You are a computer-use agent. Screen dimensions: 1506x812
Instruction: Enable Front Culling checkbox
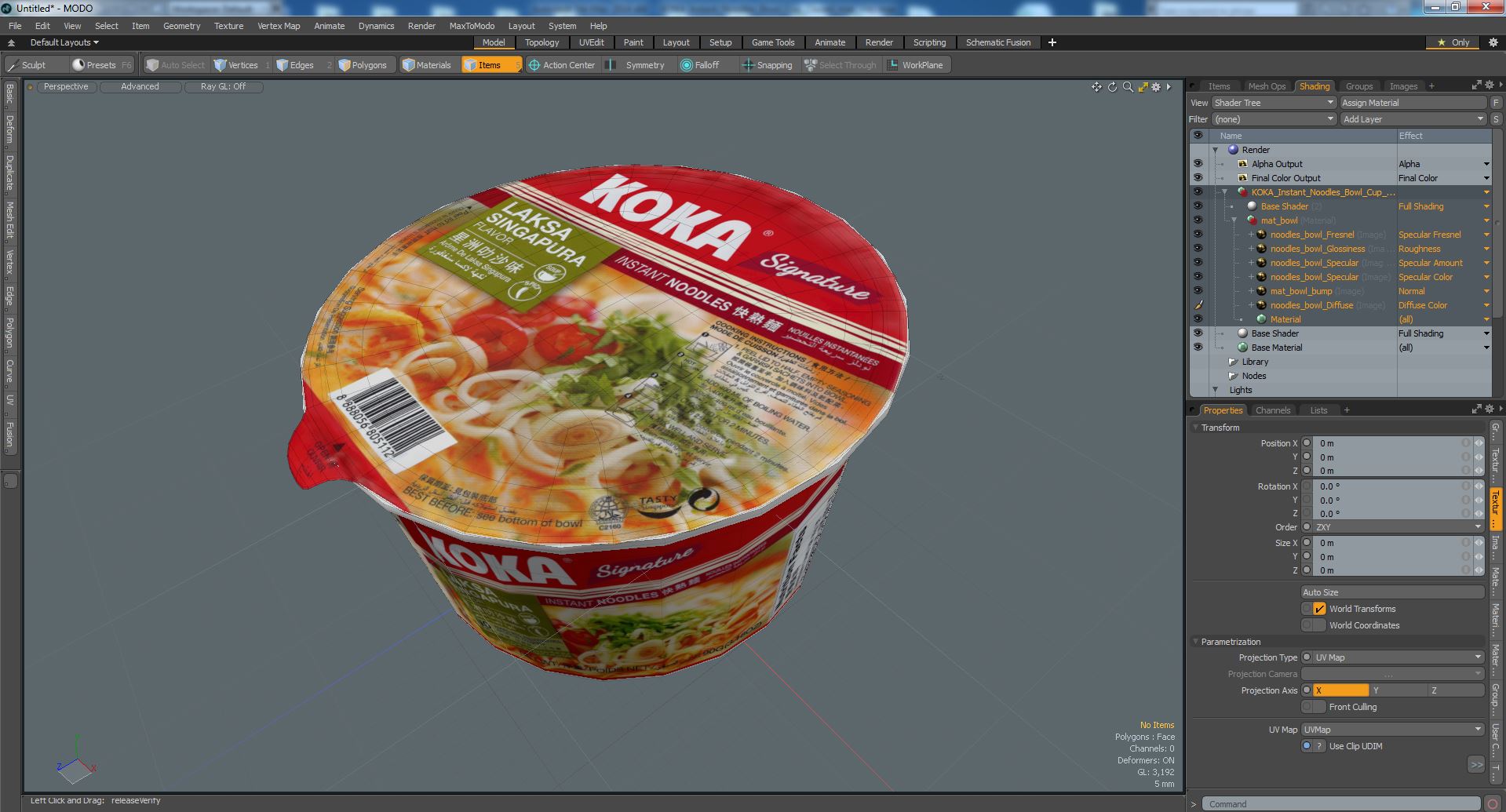tap(1319, 707)
